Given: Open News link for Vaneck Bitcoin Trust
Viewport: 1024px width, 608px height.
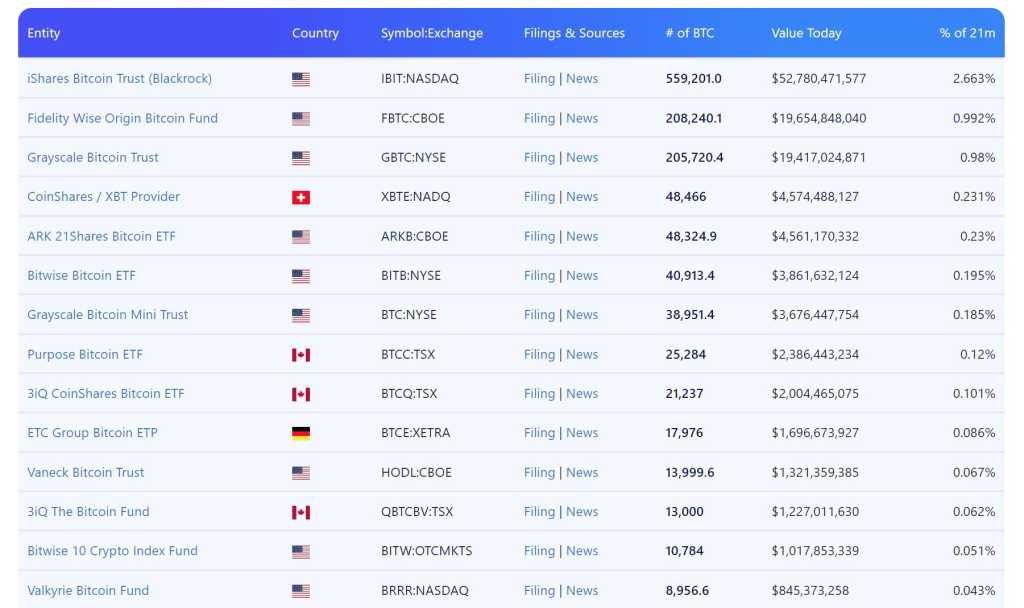Looking at the screenshot, I should point(582,472).
